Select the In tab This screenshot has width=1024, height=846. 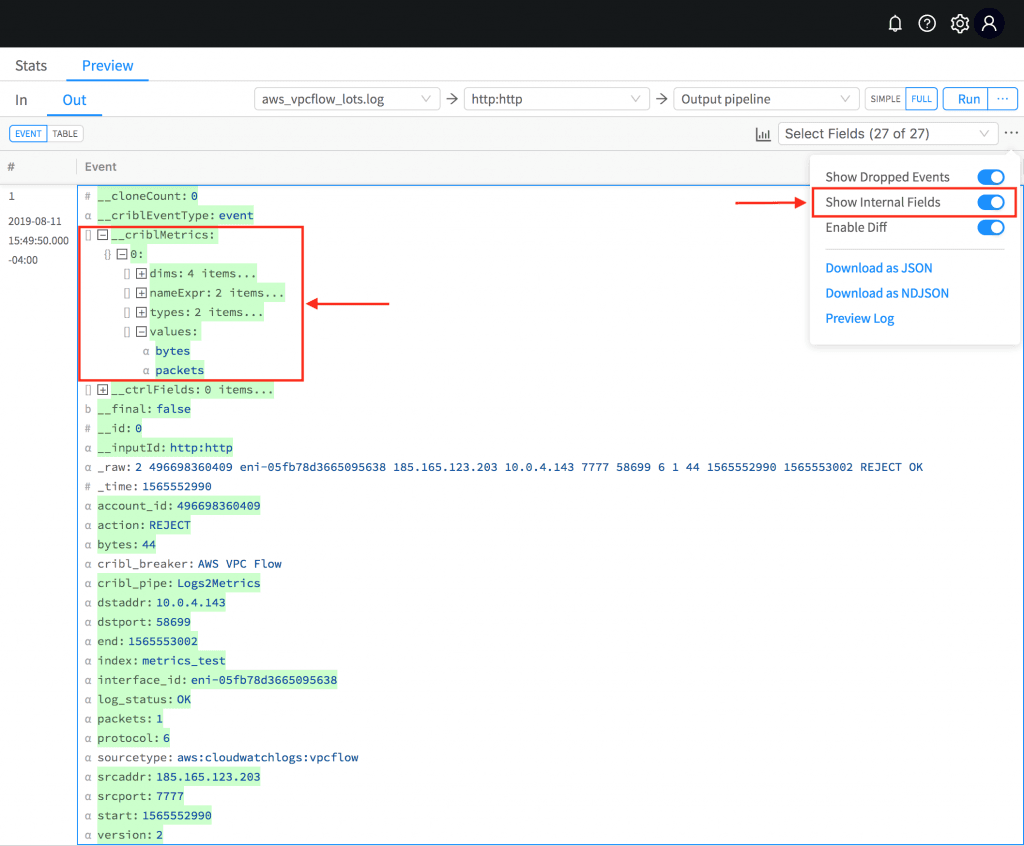coord(20,99)
